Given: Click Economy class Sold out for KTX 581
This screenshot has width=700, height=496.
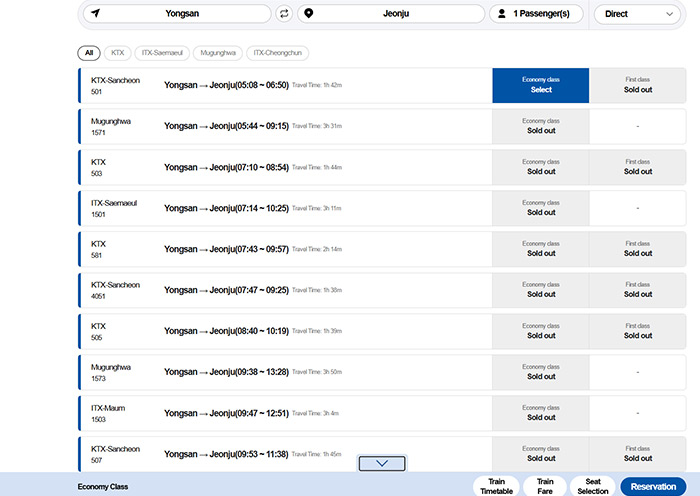Looking at the screenshot, I should [x=541, y=249].
